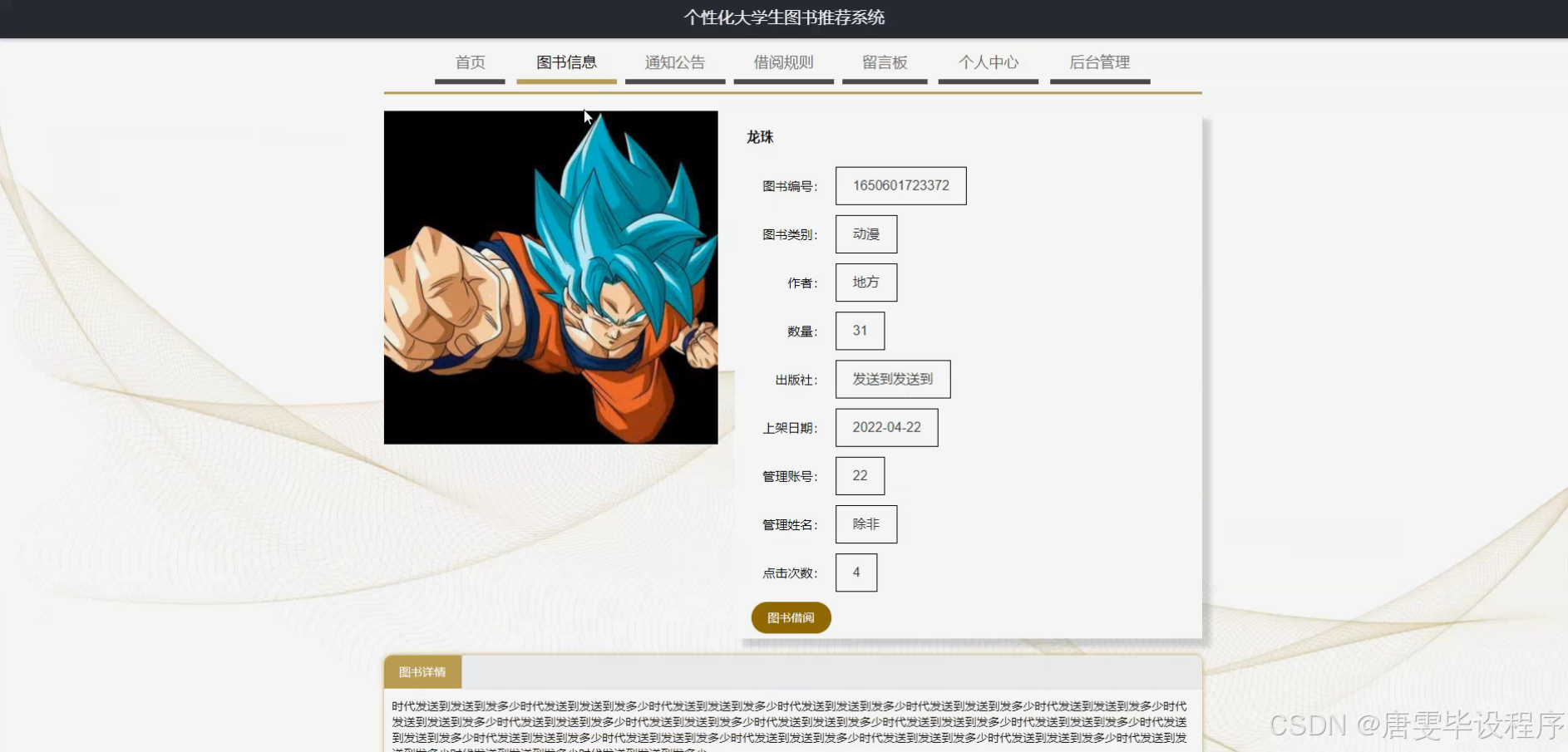This screenshot has width=1568, height=752.
Task: Open the 个人中心 tab
Action: coord(988,63)
